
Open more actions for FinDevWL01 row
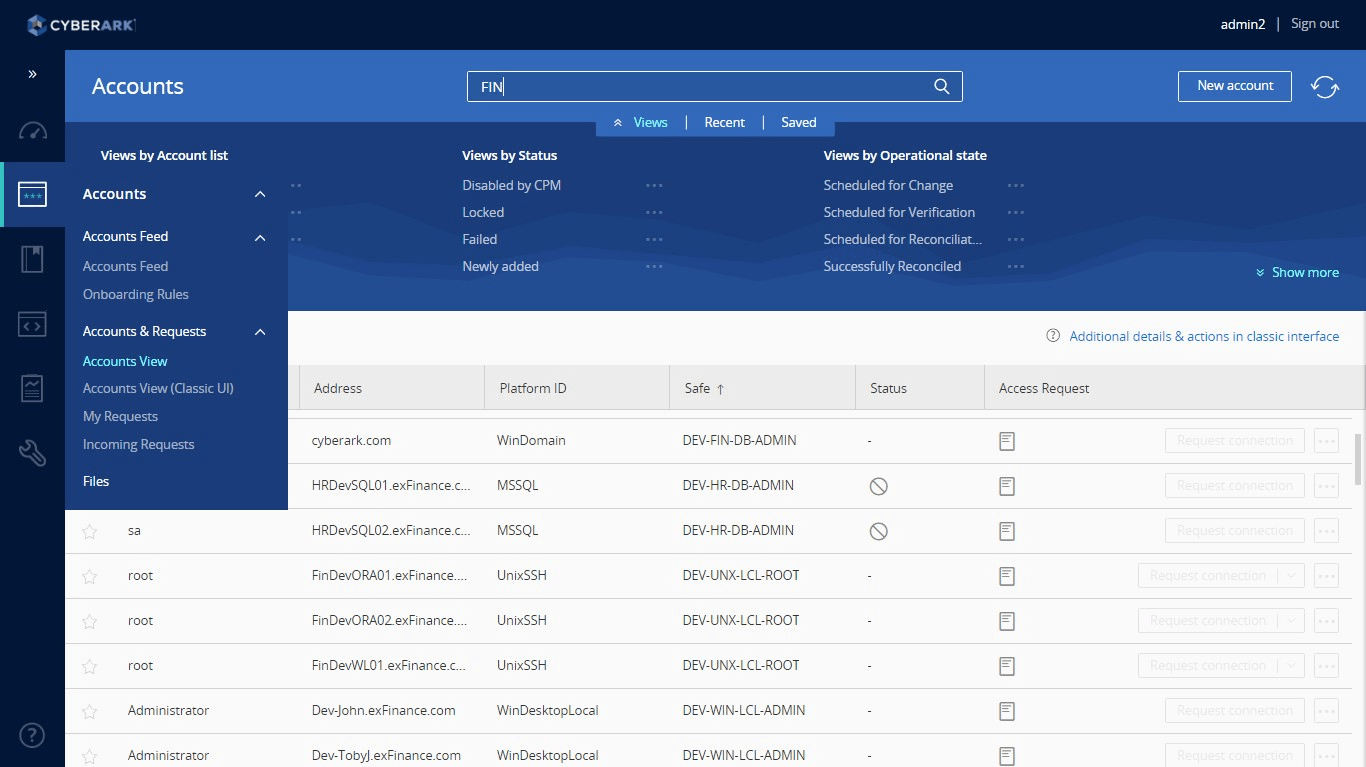pyautogui.click(x=1326, y=665)
